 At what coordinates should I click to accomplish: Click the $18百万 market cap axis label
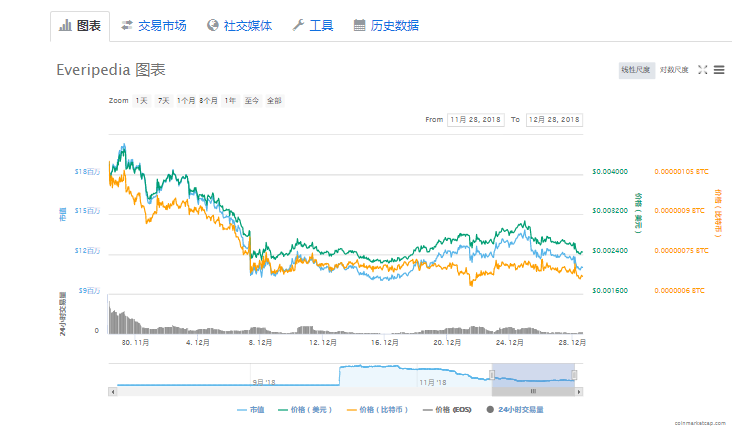pos(87,171)
